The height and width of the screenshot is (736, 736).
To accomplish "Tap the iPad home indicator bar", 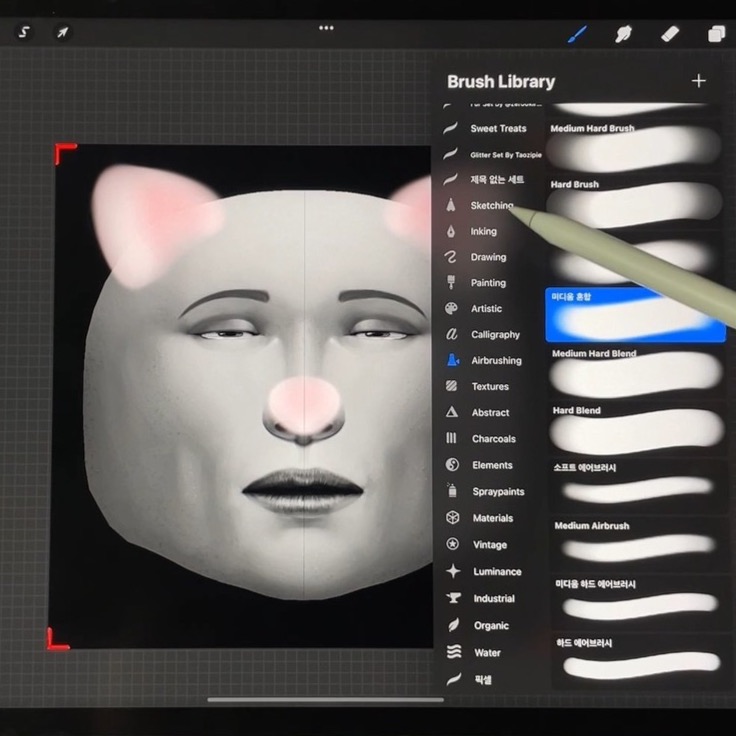I will pos(325,699).
